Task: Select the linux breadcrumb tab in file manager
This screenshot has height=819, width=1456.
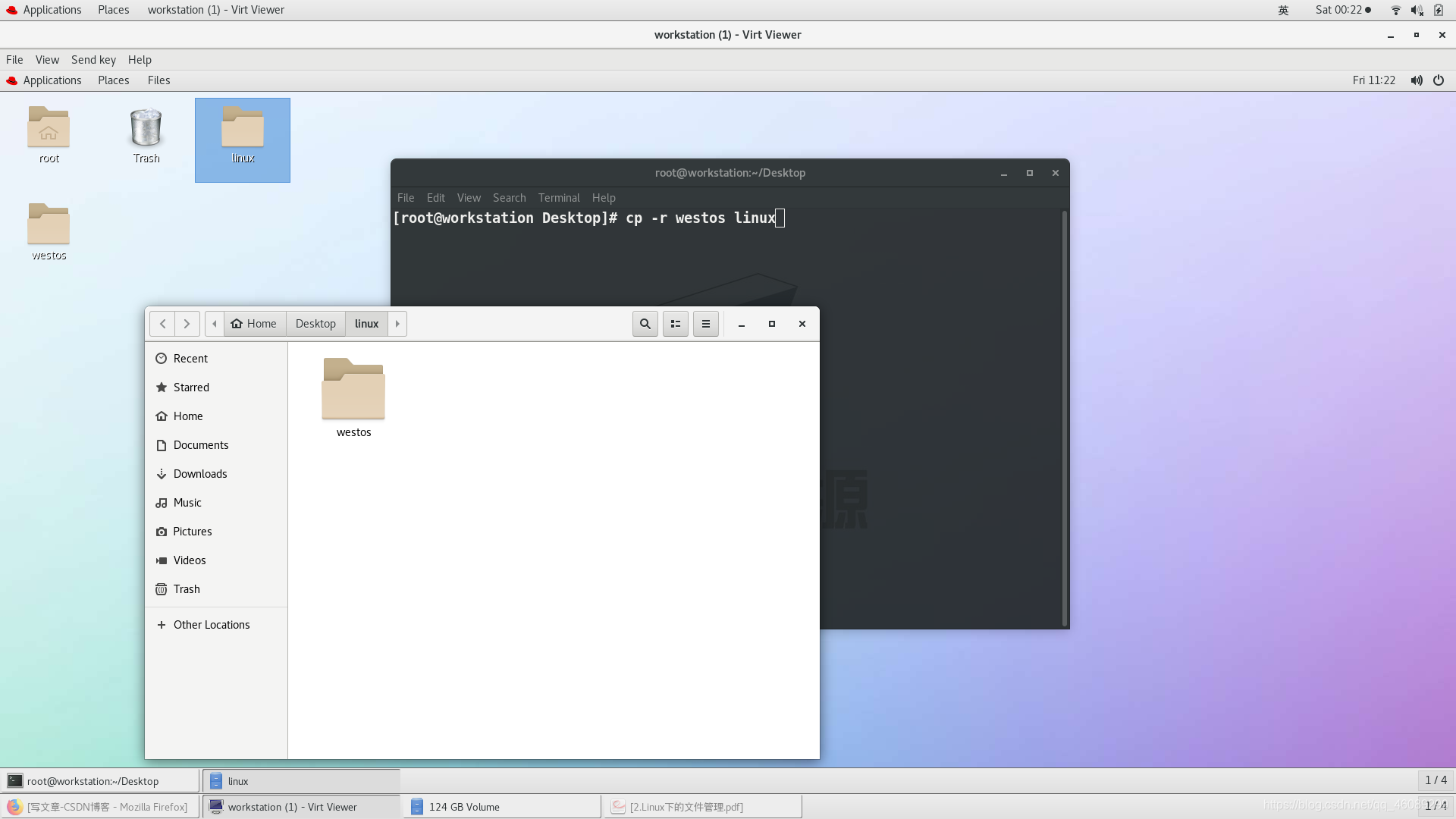Action: click(x=367, y=323)
